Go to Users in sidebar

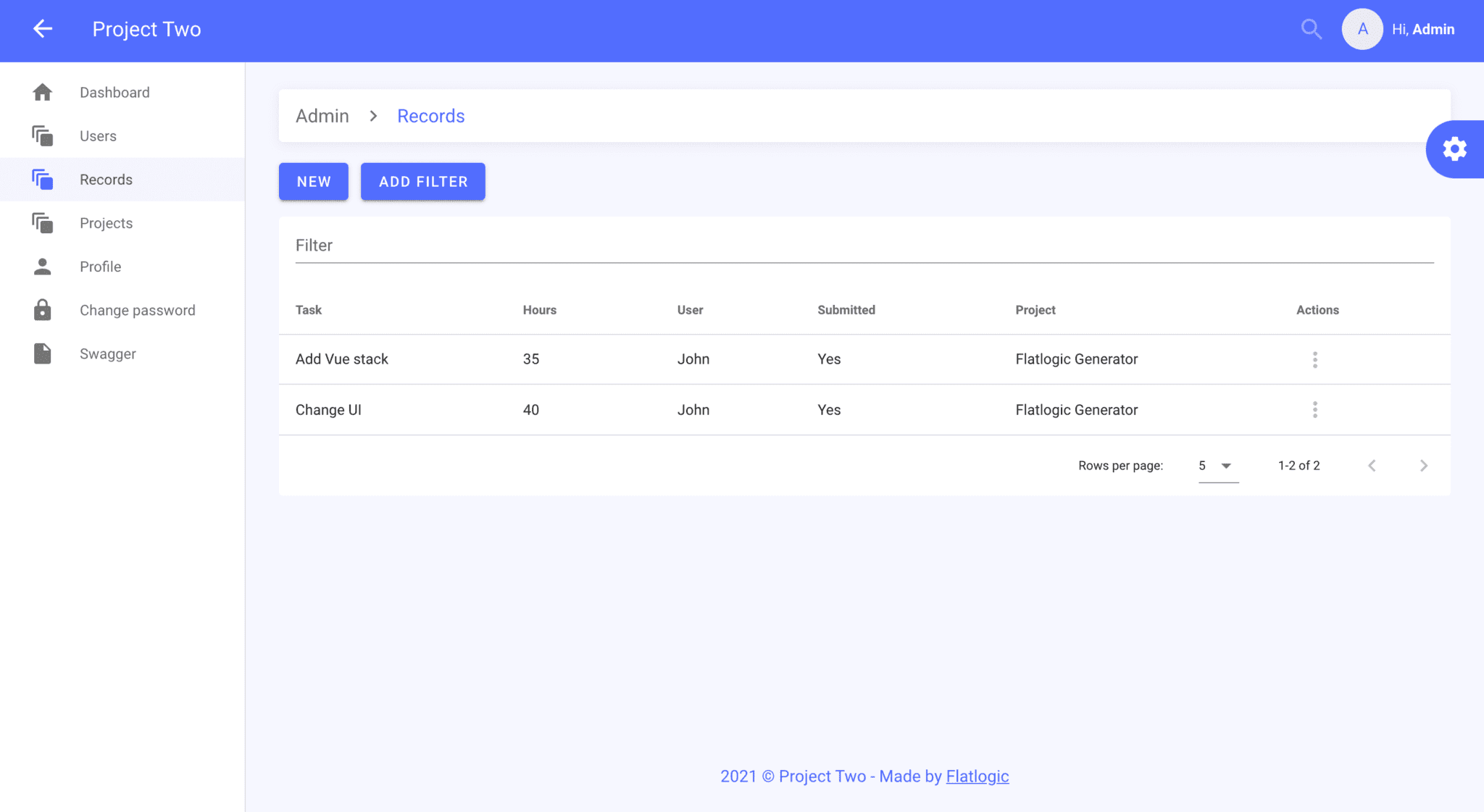98,136
